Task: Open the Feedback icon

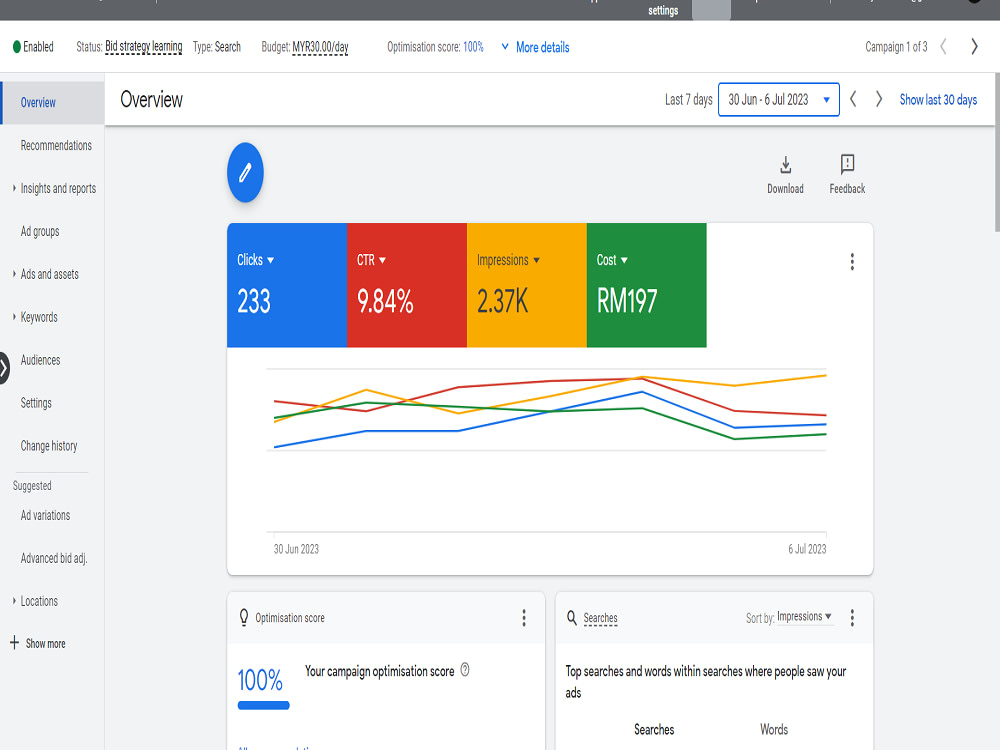Action: tap(847, 165)
